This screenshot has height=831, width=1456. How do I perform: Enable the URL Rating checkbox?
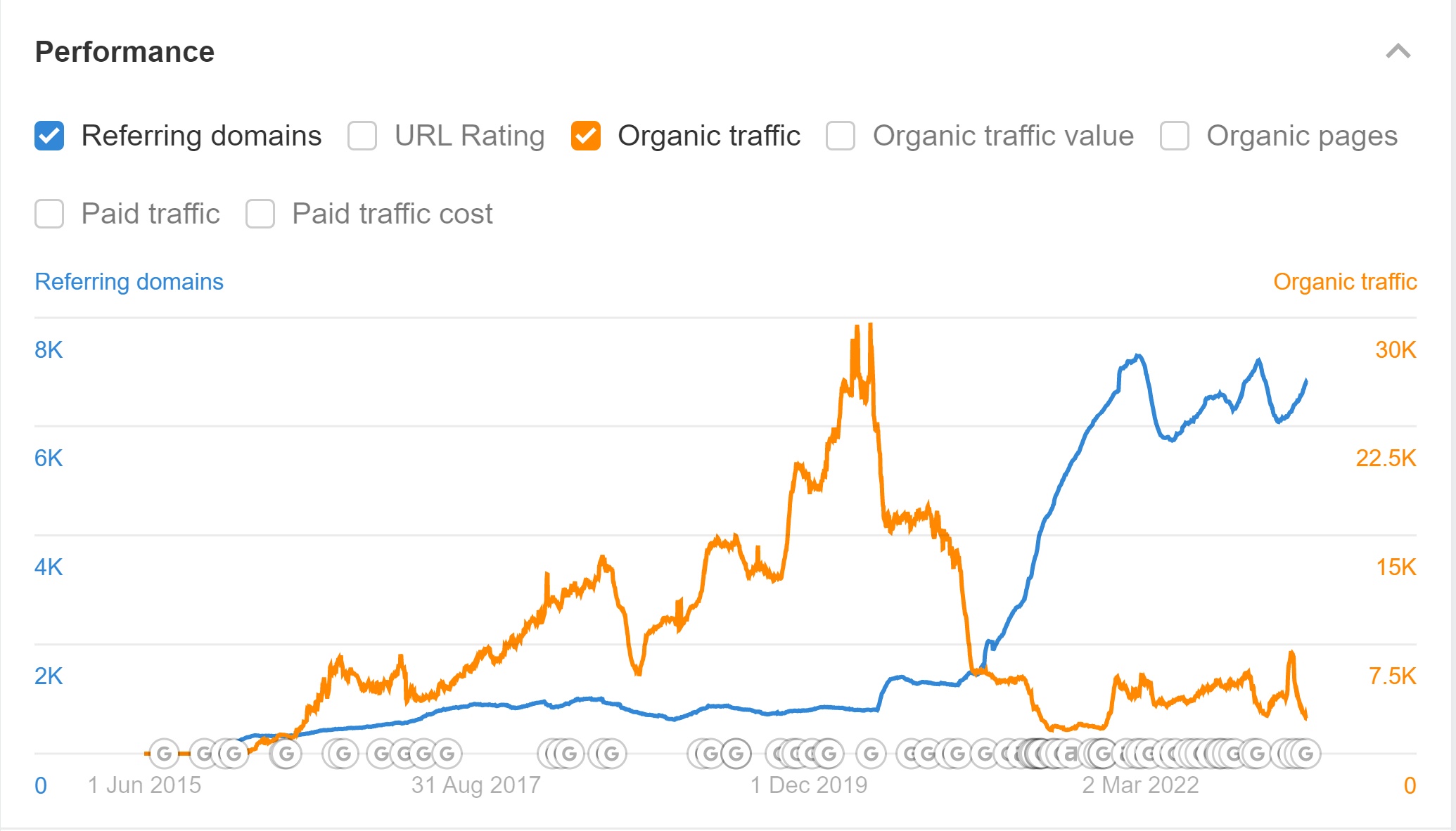[362, 136]
